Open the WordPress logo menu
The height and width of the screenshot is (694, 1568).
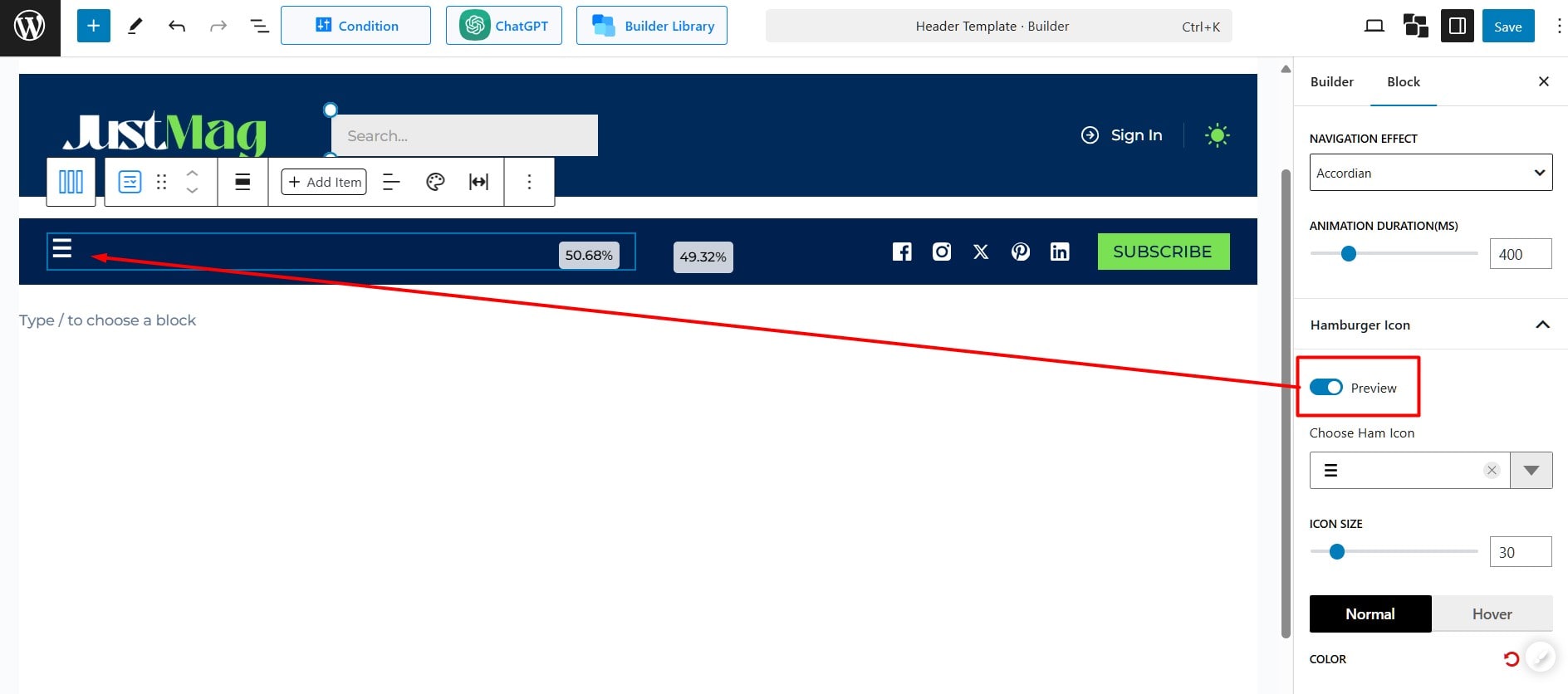pos(30,27)
